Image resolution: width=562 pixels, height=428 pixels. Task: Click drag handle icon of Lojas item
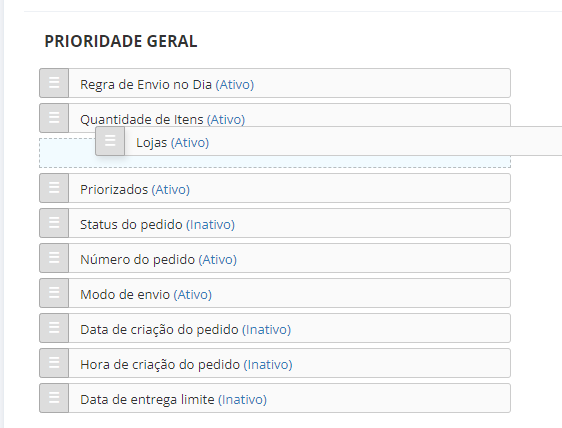pyautogui.click(x=110, y=141)
